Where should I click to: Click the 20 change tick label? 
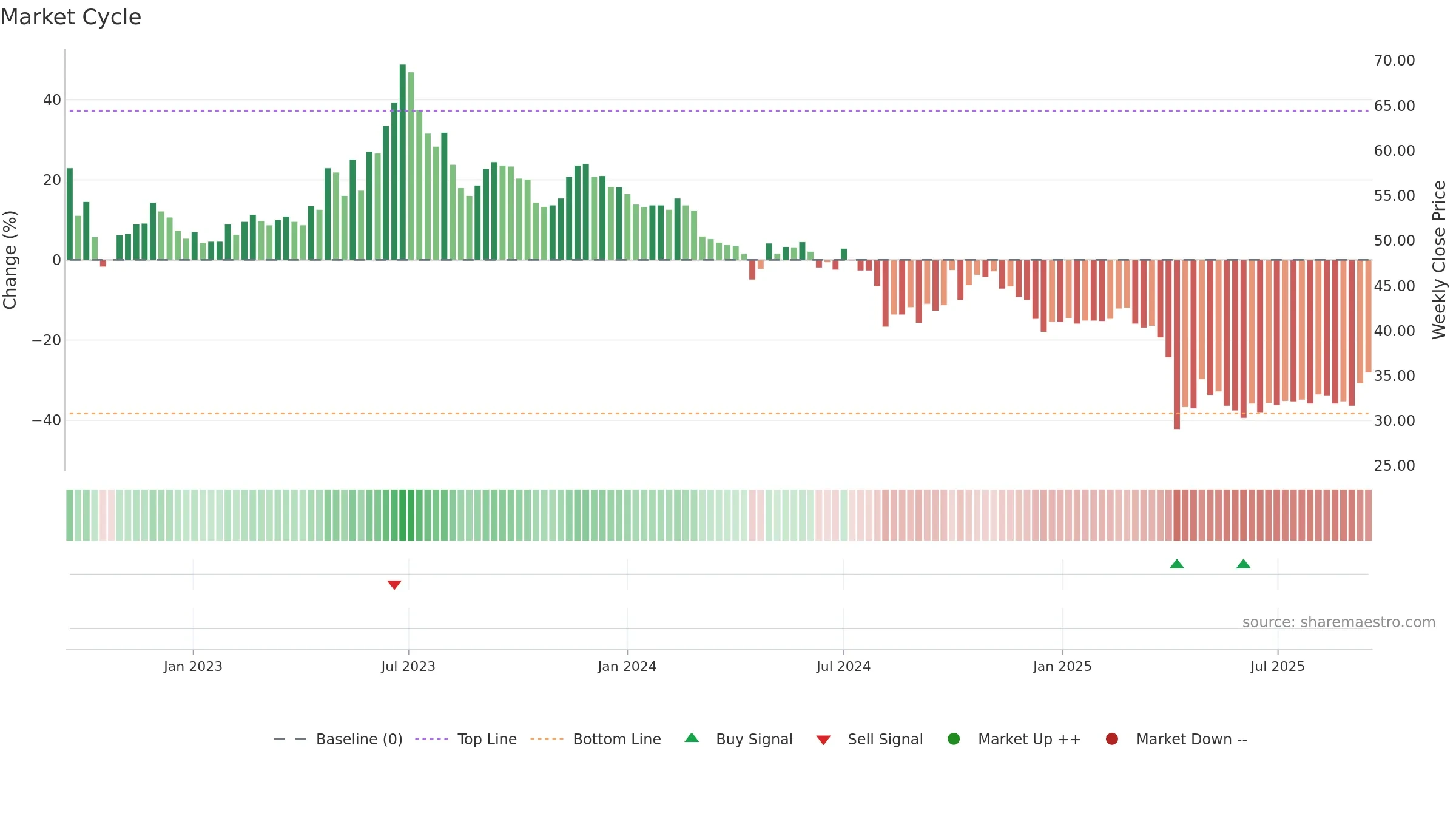pos(52,180)
